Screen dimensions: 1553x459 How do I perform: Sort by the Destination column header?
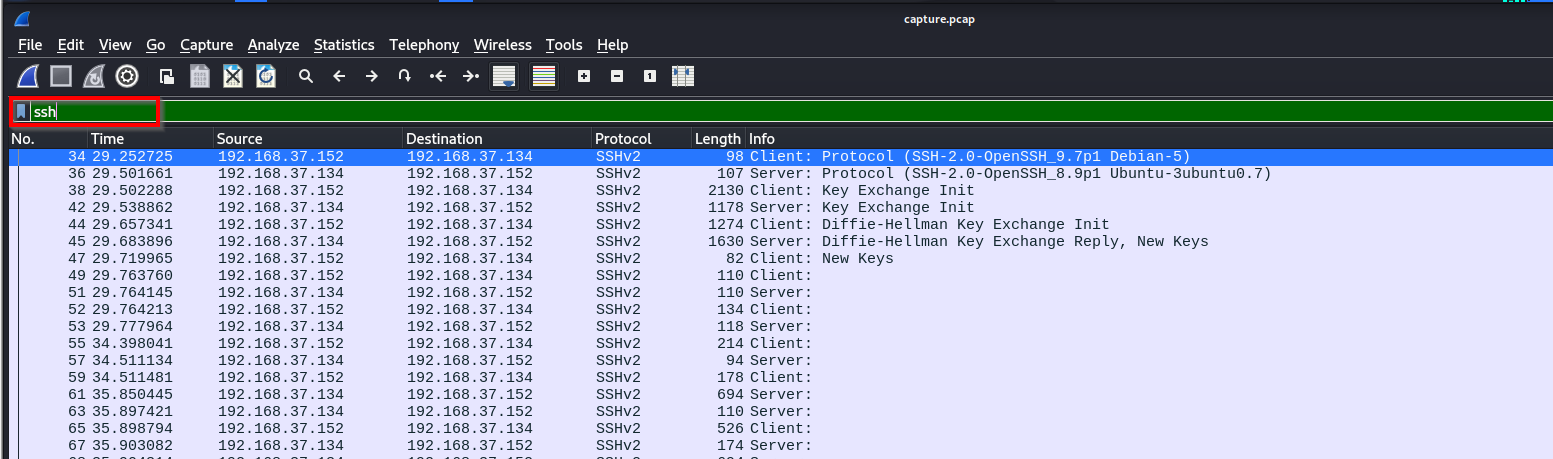(496, 139)
